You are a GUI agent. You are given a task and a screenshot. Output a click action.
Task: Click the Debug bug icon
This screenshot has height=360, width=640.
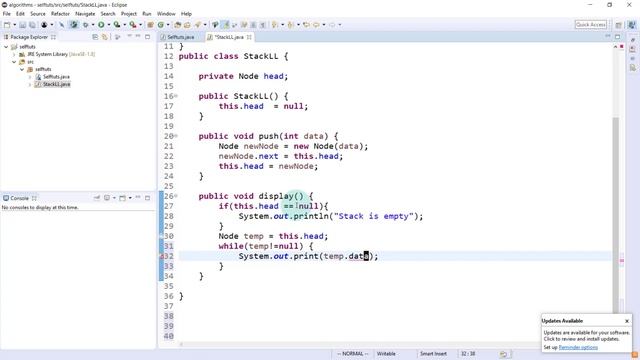click(x=85, y=25)
